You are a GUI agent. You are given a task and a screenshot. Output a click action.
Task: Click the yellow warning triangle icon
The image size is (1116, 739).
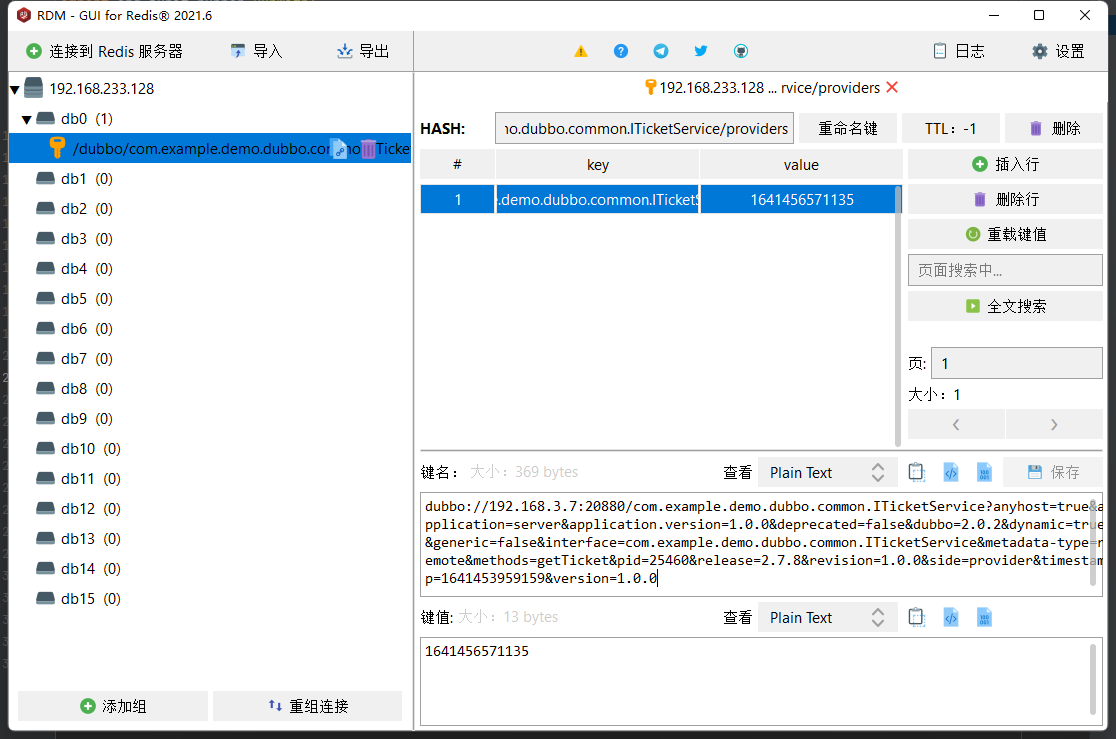[x=581, y=51]
